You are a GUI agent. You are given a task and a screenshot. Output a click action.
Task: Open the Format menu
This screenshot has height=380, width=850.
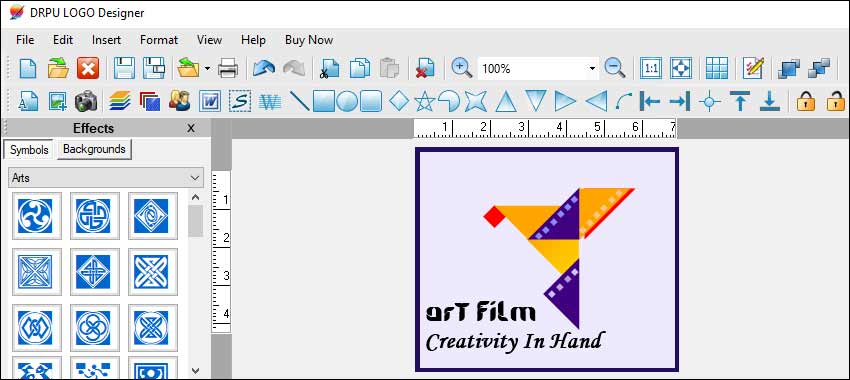tap(159, 40)
